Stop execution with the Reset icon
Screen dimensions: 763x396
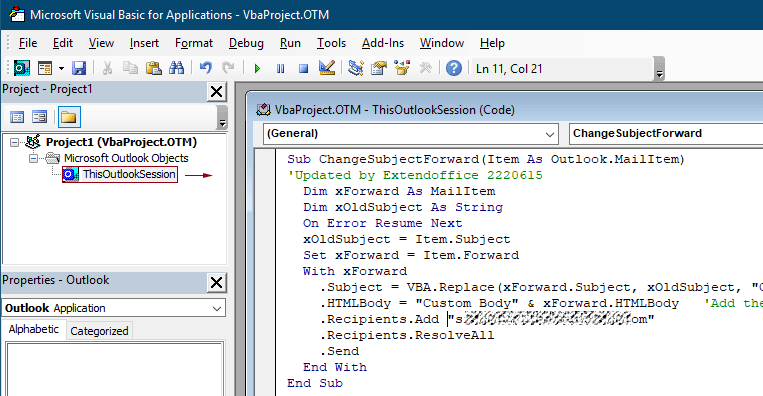click(303, 69)
